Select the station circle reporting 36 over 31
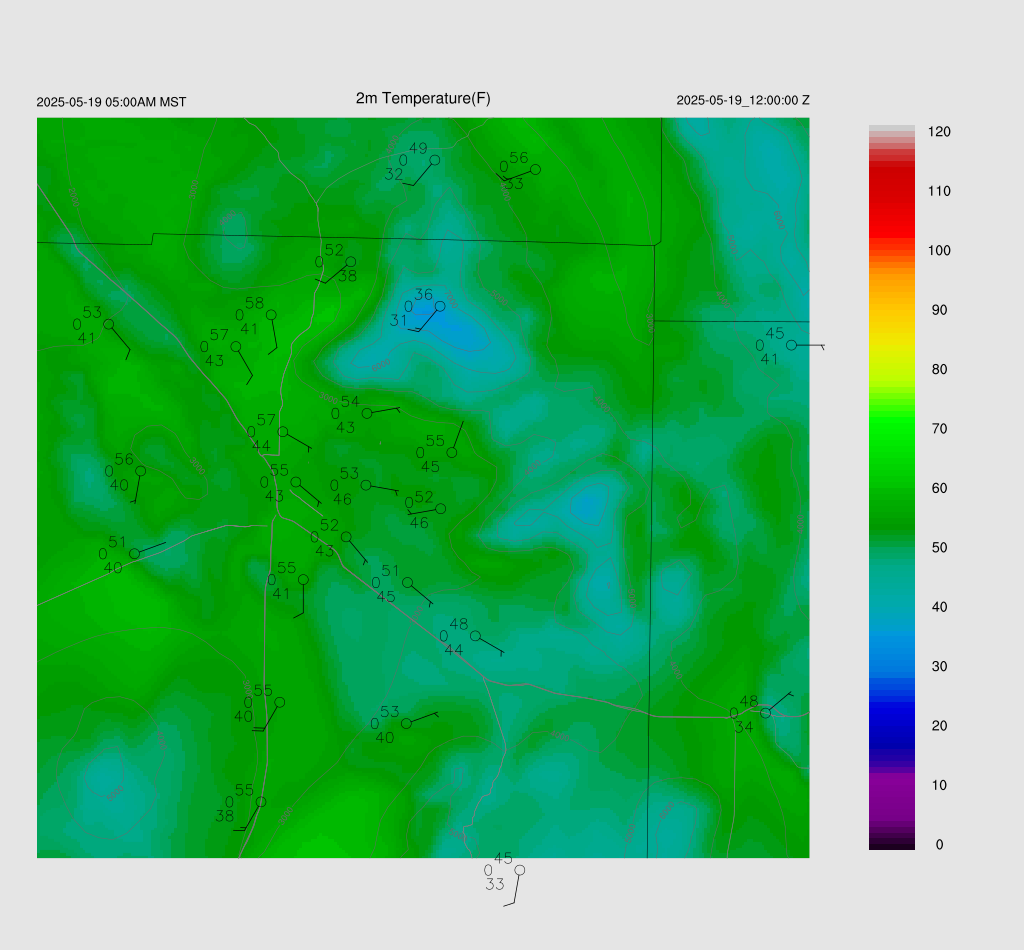This screenshot has height=950, width=1024. tap(440, 306)
